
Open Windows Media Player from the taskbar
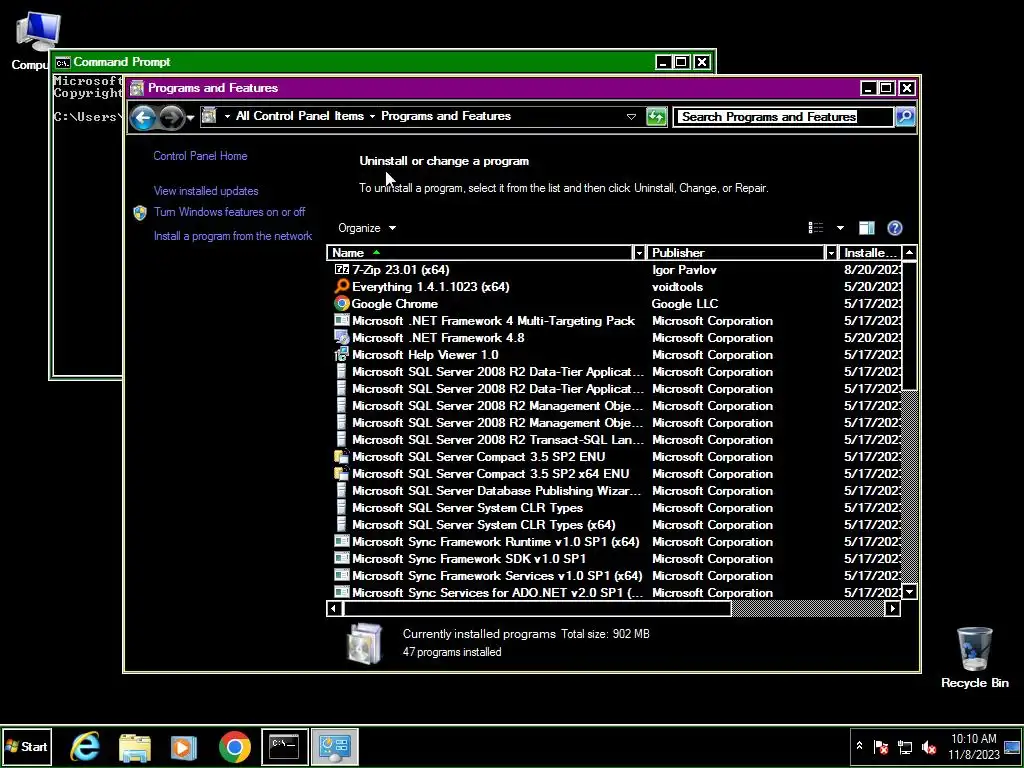(184, 747)
